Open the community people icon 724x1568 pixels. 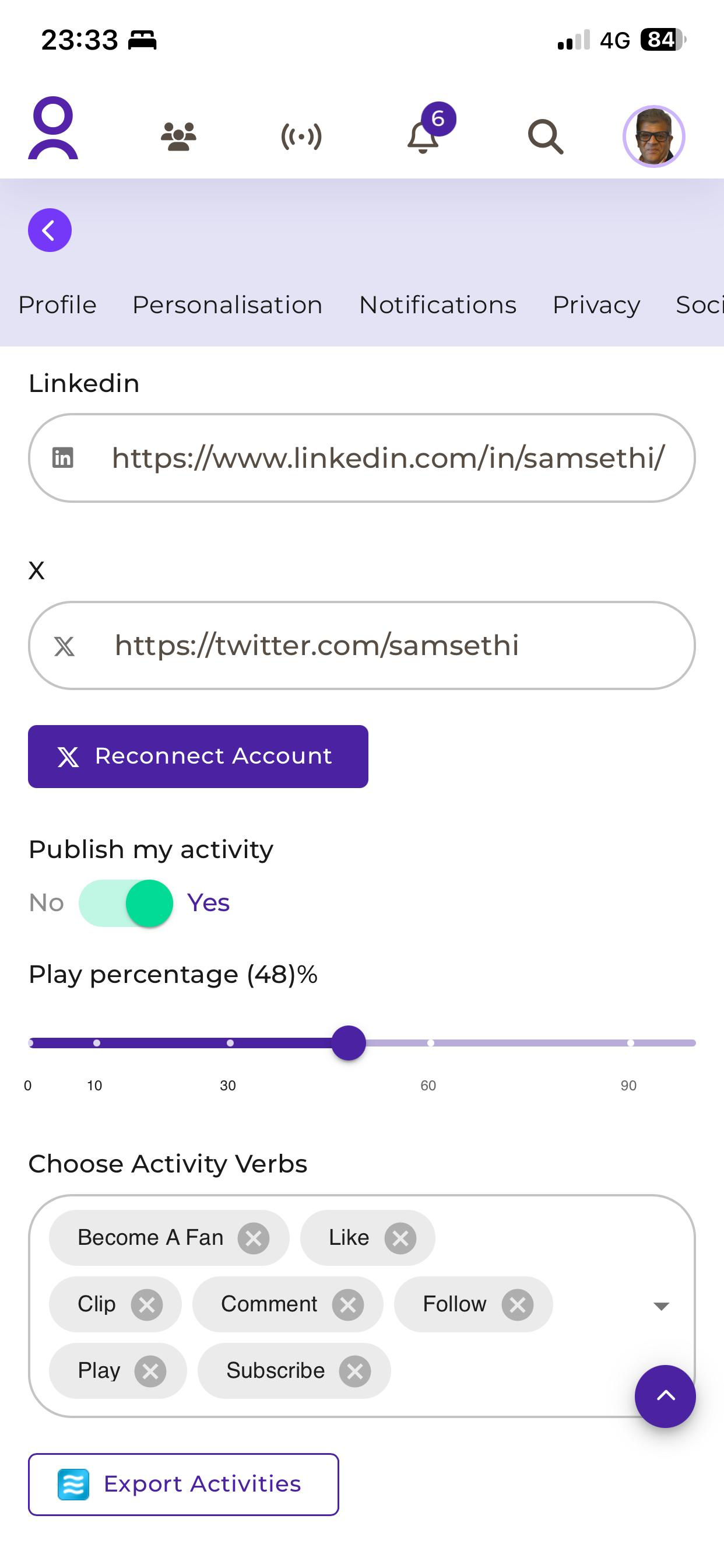coord(178,136)
